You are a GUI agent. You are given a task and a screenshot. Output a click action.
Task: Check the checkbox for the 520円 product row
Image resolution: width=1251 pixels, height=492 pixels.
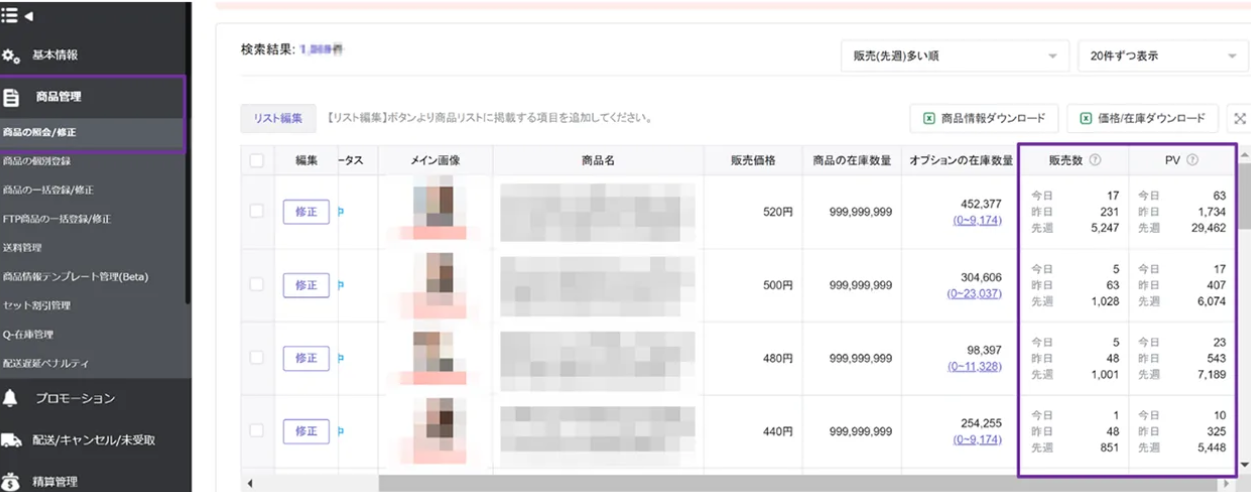point(257,211)
